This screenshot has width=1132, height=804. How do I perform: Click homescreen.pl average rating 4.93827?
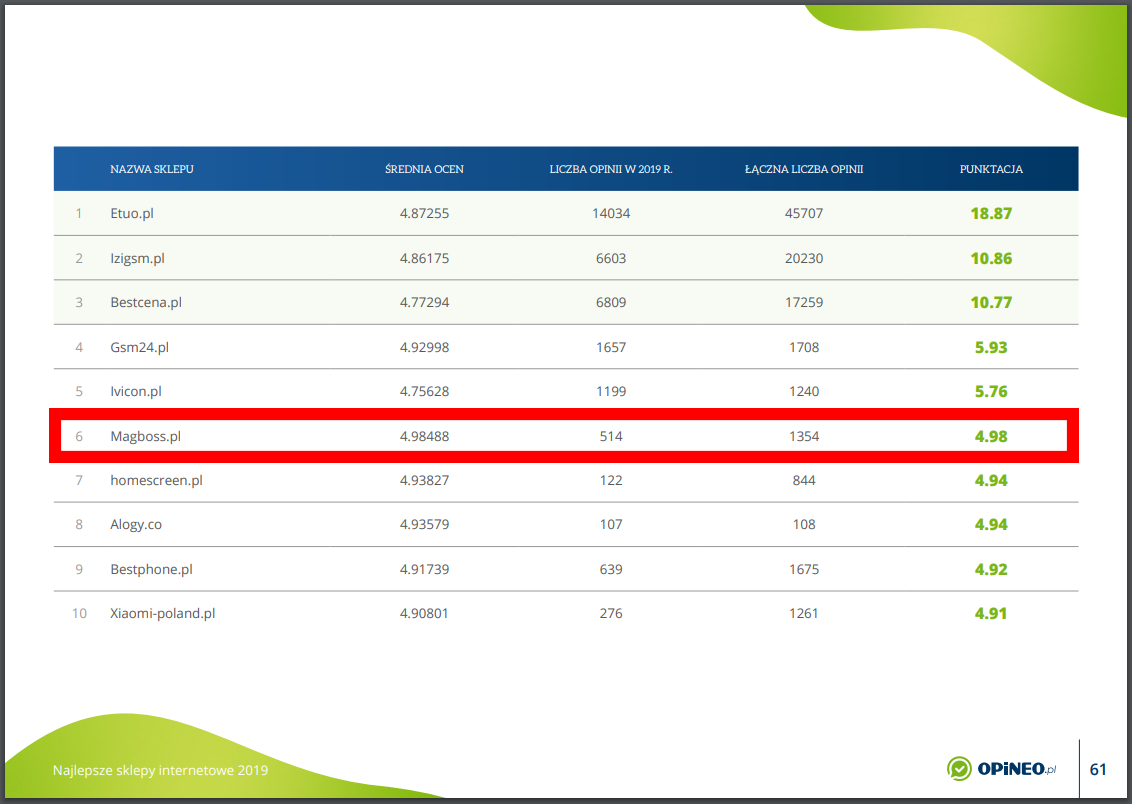pos(424,480)
